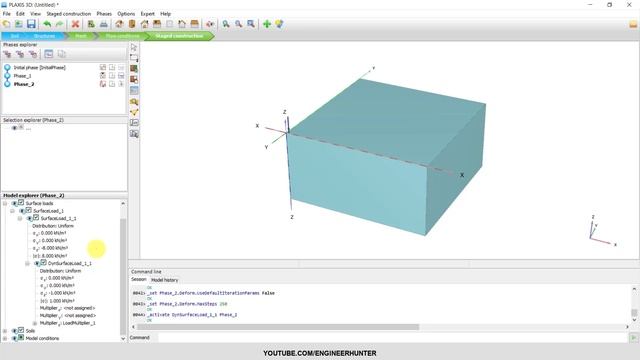This screenshot has height=360, width=640.
Task: Go to the Staged construction mode tab
Action: pos(179,36)
